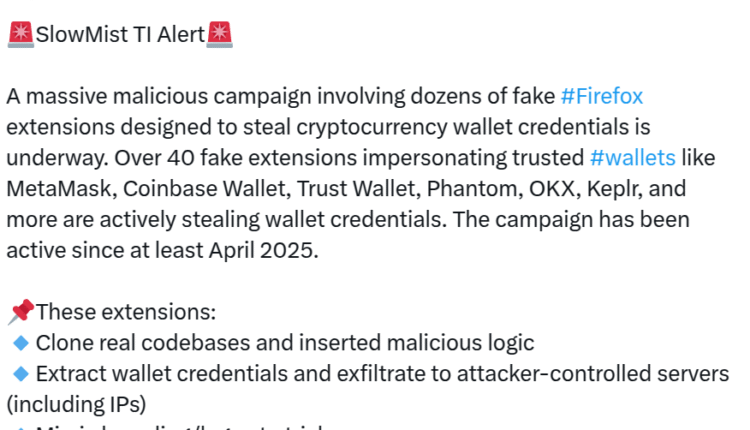Click the (including IPs) text
The width and height of the screenshot is (750, 430).
point(76,404)
